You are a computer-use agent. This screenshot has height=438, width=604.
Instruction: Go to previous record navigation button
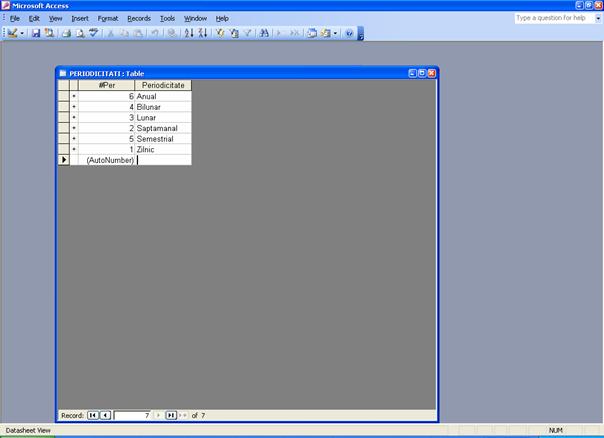[x=106, y=414]
